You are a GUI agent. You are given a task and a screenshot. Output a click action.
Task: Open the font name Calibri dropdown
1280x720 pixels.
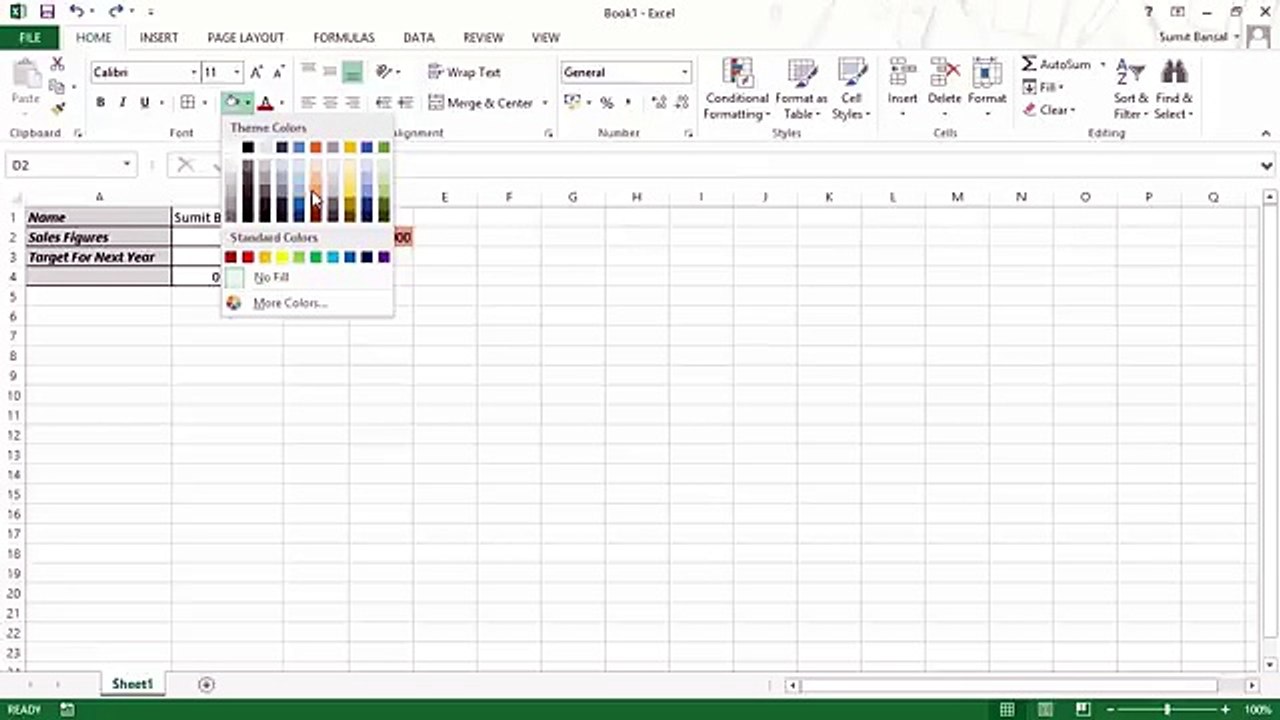click(x=194, y=72)
